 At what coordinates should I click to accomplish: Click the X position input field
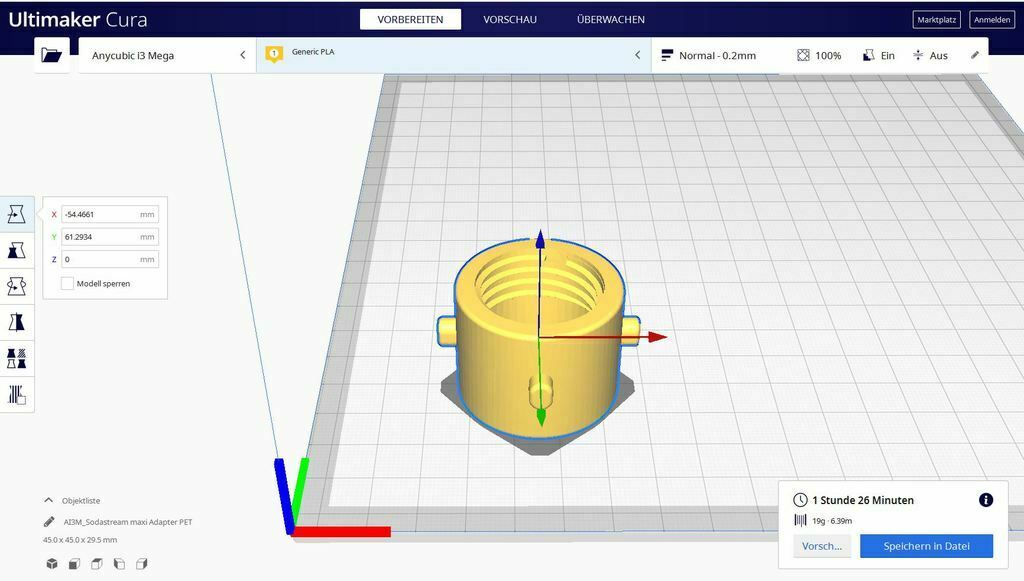click(x=110, y=214)
